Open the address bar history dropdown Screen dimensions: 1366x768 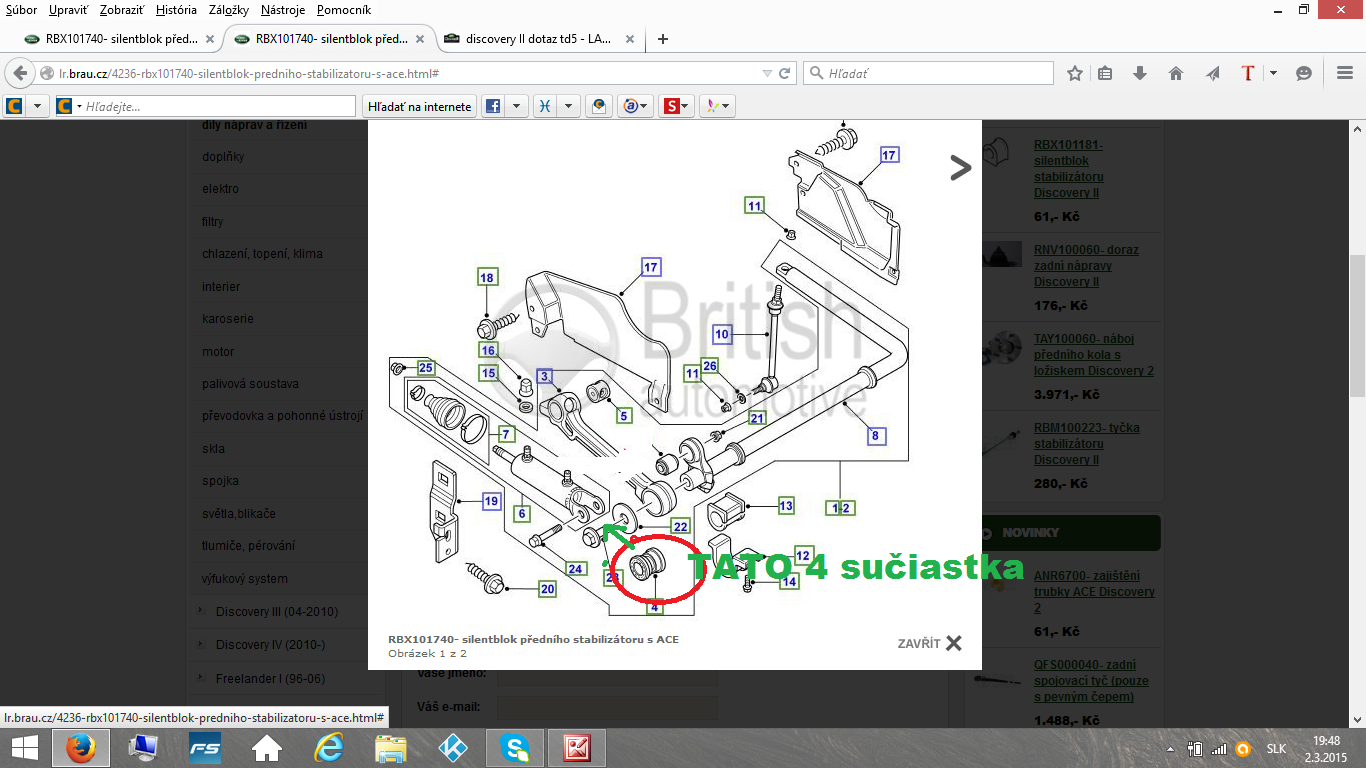[x=766, y=74]
